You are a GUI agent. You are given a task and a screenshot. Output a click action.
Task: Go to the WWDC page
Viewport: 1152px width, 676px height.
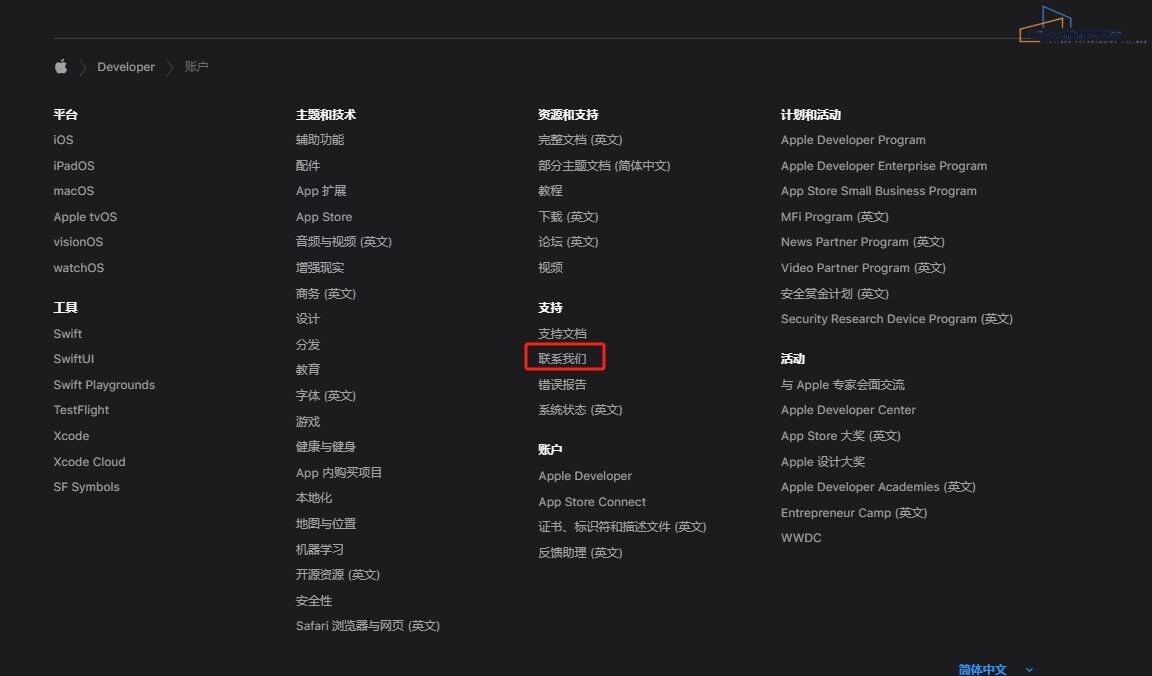click(801, 538)
